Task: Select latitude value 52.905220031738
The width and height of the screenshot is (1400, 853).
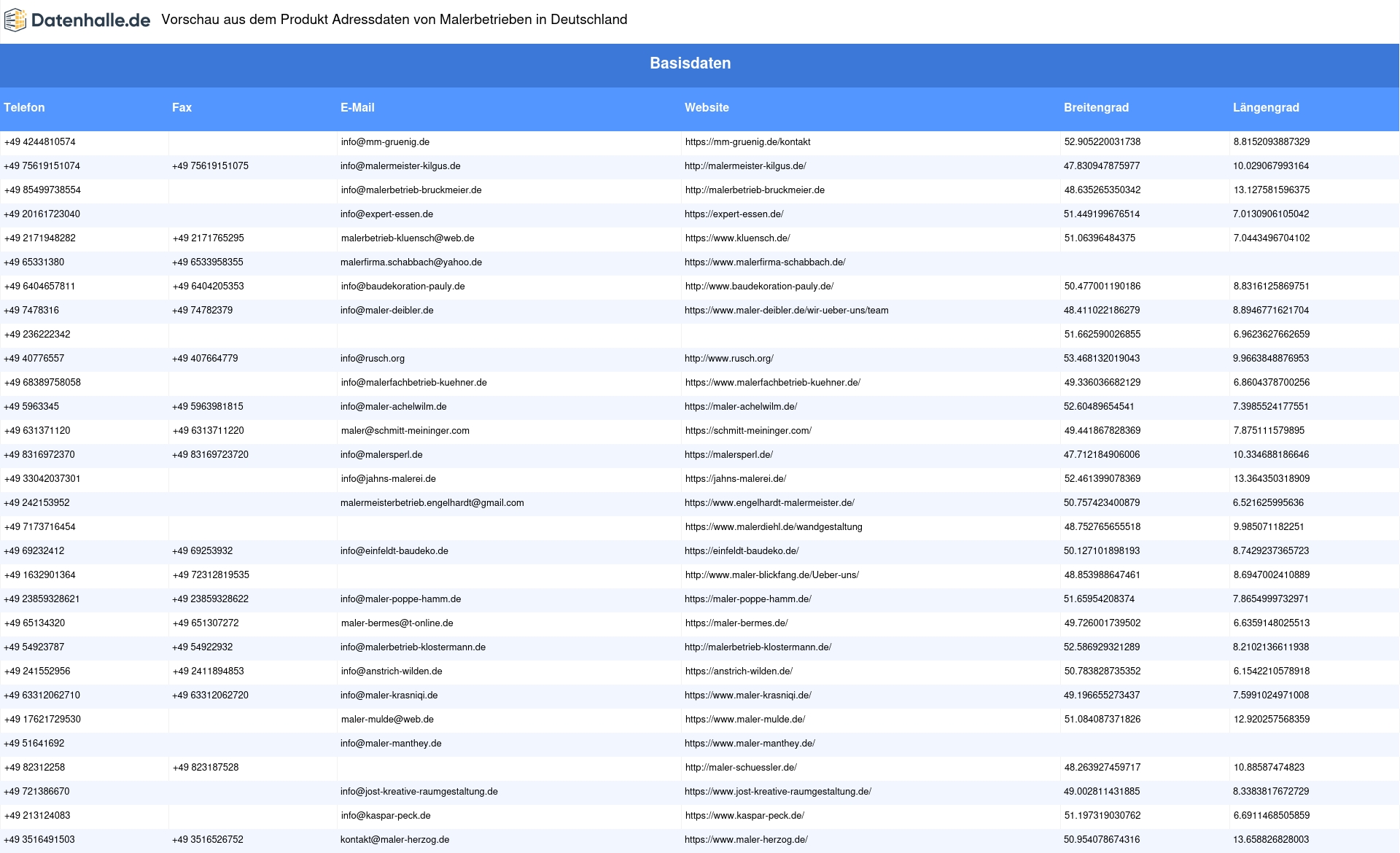Action: (1102, 142)
